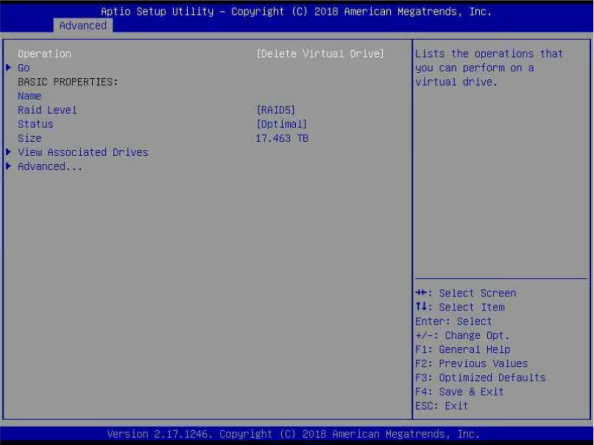Click the arrow beside View Associated Drives
This screenshot has width=594, height=445.
tap(9, 152)
